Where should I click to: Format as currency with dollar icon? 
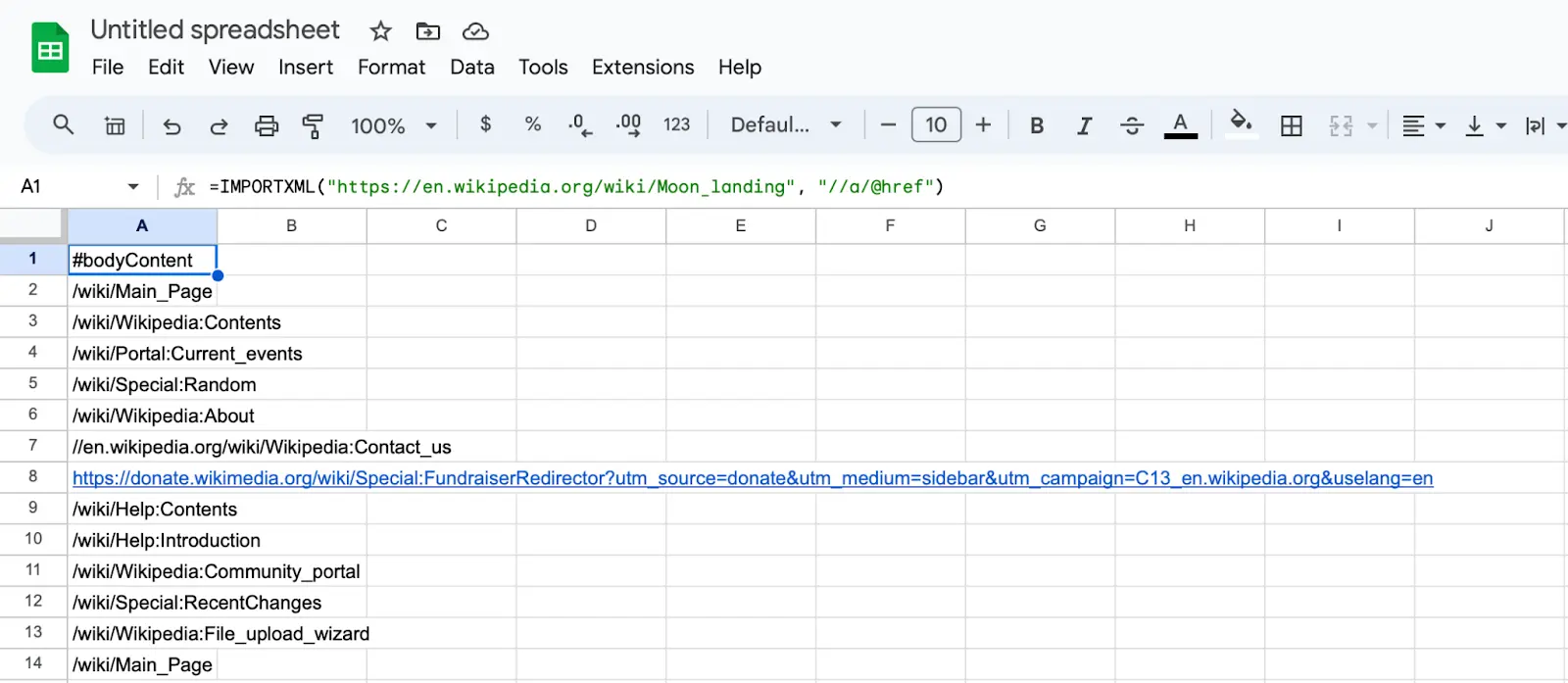pos(485,124)
